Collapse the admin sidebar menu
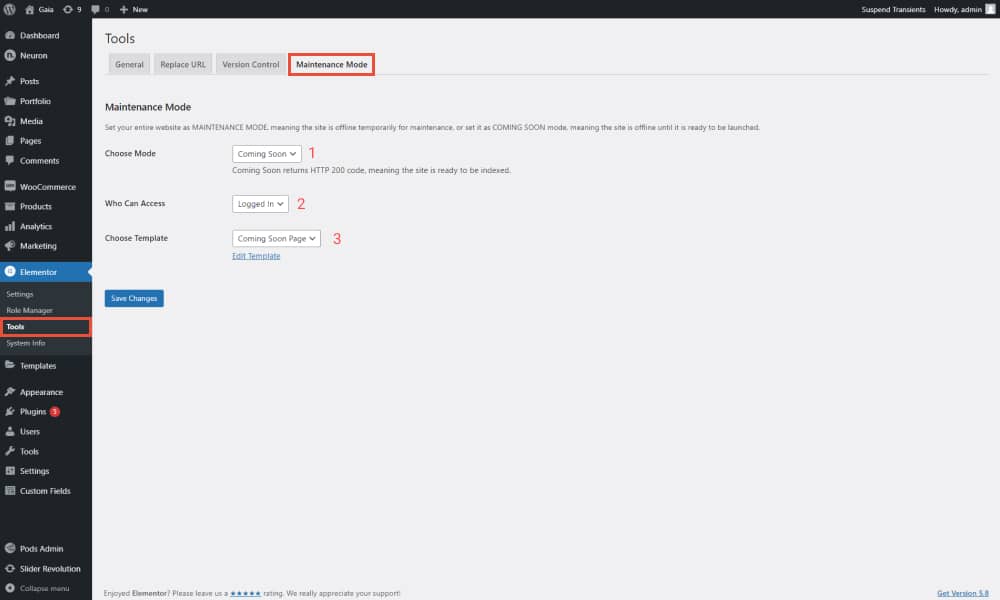Image resolution: width=1000 pixels, height=600 pixels. [44, 588]
